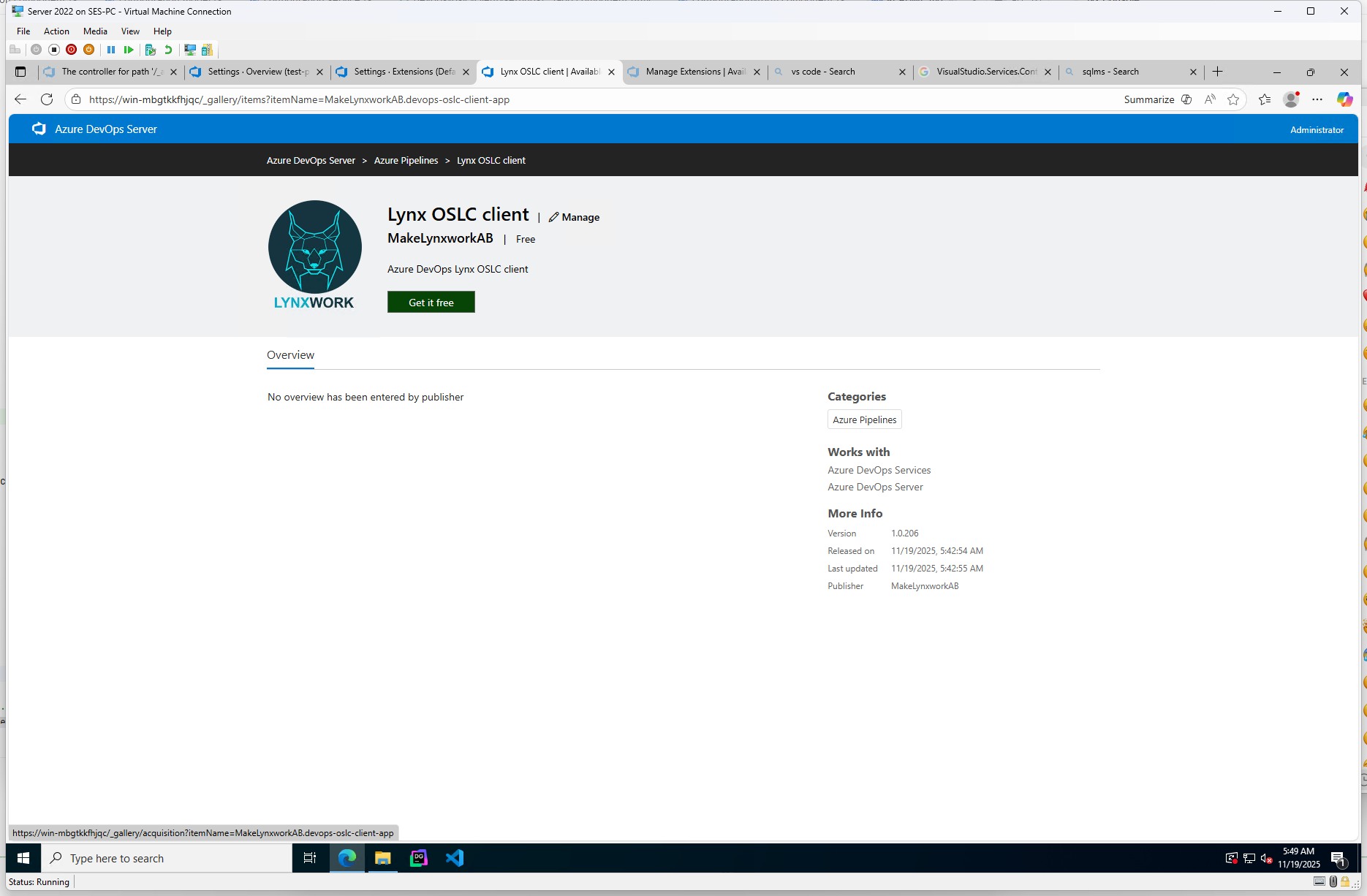1367x896 pixels.
Task: View site information via the lock icon
Action: (76, 99)
